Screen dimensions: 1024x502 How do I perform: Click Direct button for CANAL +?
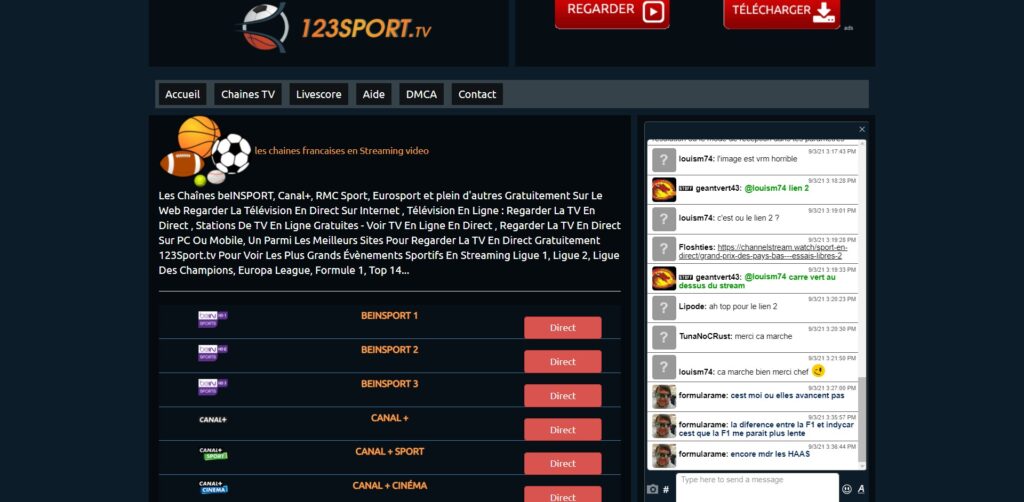point(562,430)
